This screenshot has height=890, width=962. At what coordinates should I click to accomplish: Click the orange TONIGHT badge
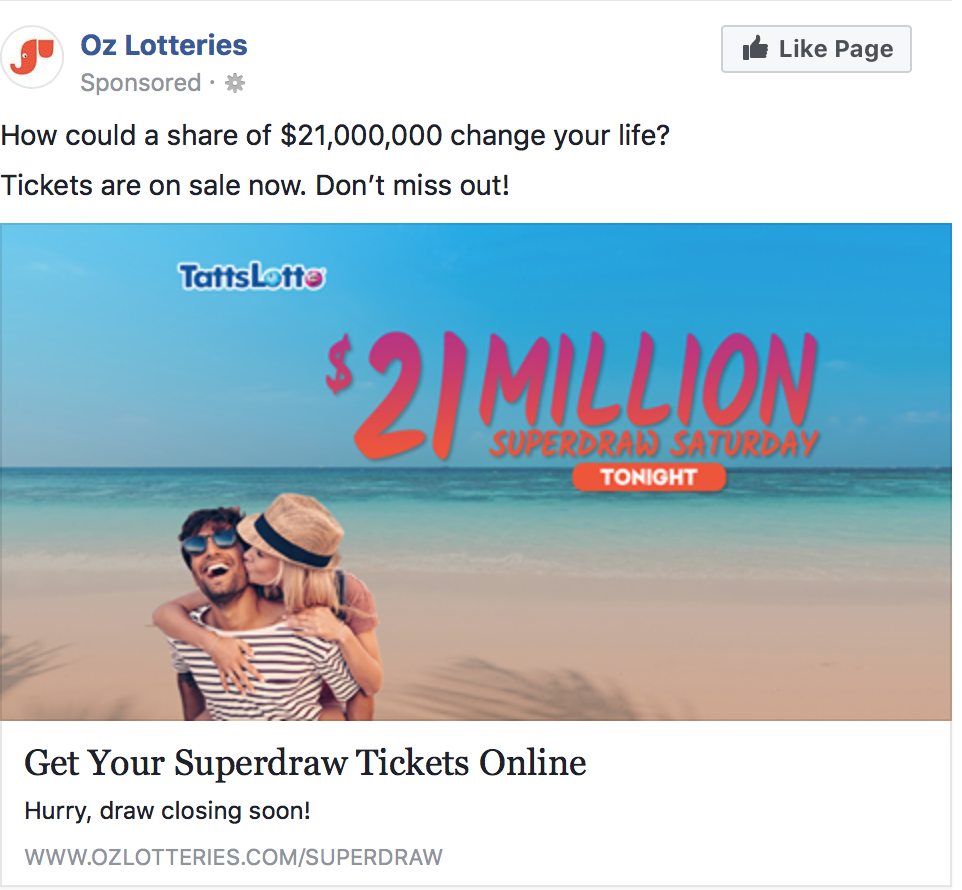coord(648,477)
